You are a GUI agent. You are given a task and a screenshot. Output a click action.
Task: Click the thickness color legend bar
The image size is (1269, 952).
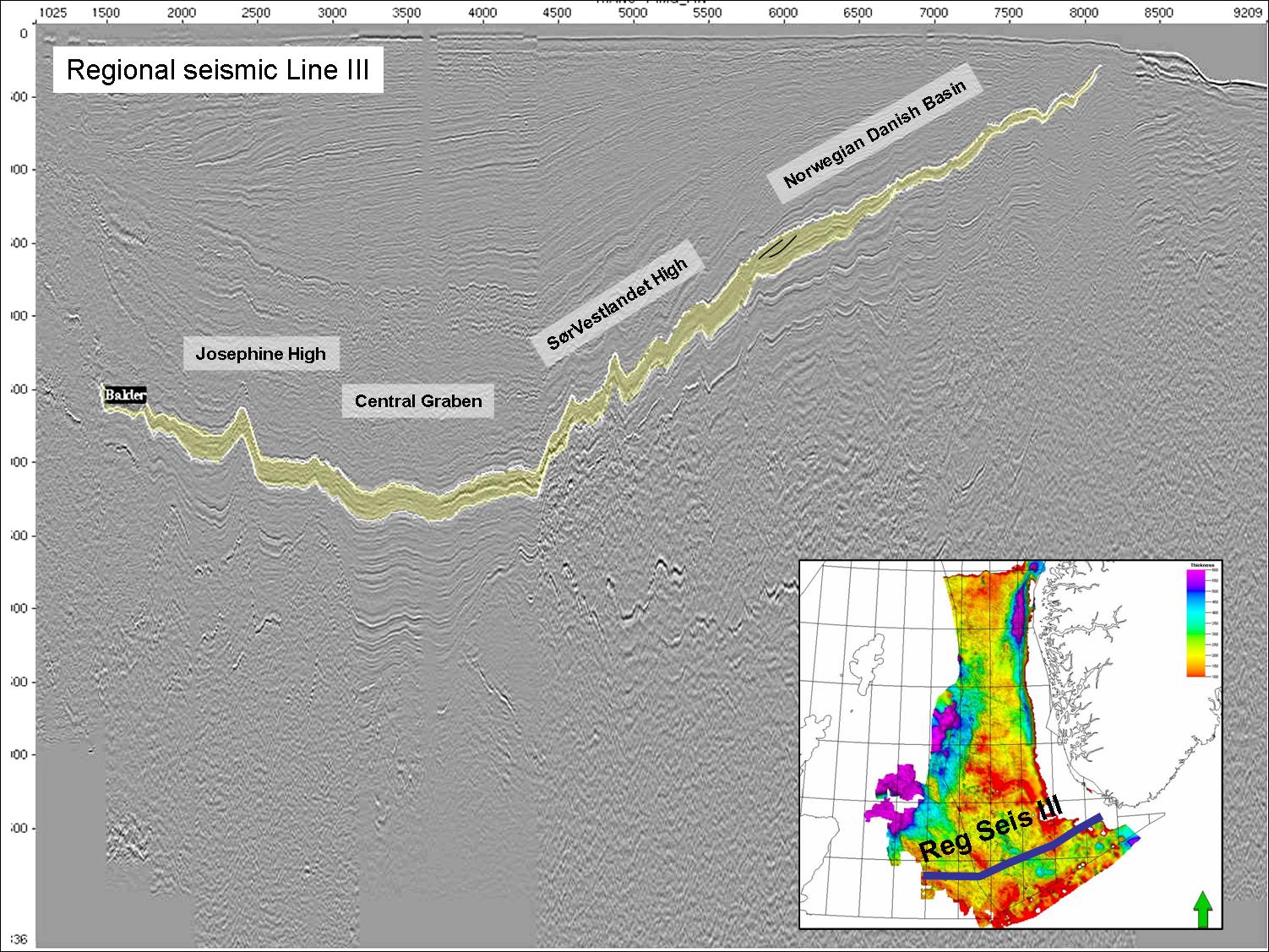coord(1195,623)
